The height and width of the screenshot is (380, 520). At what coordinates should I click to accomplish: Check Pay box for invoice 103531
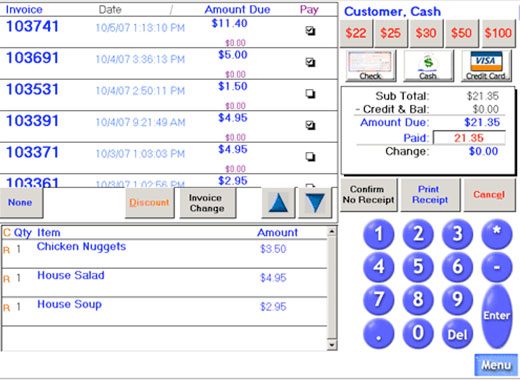pos(310,94)
